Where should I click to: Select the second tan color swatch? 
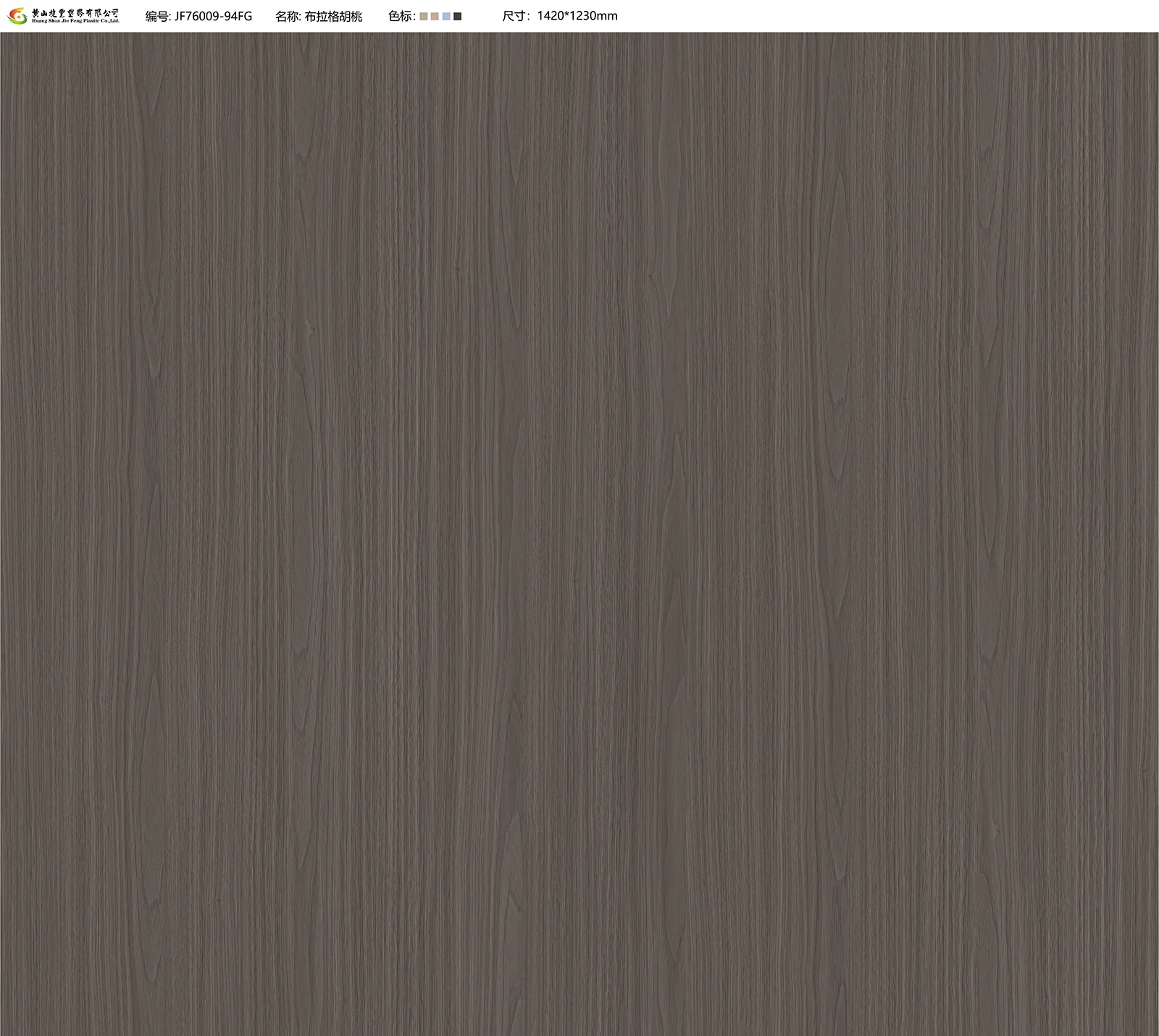[435, 16]
